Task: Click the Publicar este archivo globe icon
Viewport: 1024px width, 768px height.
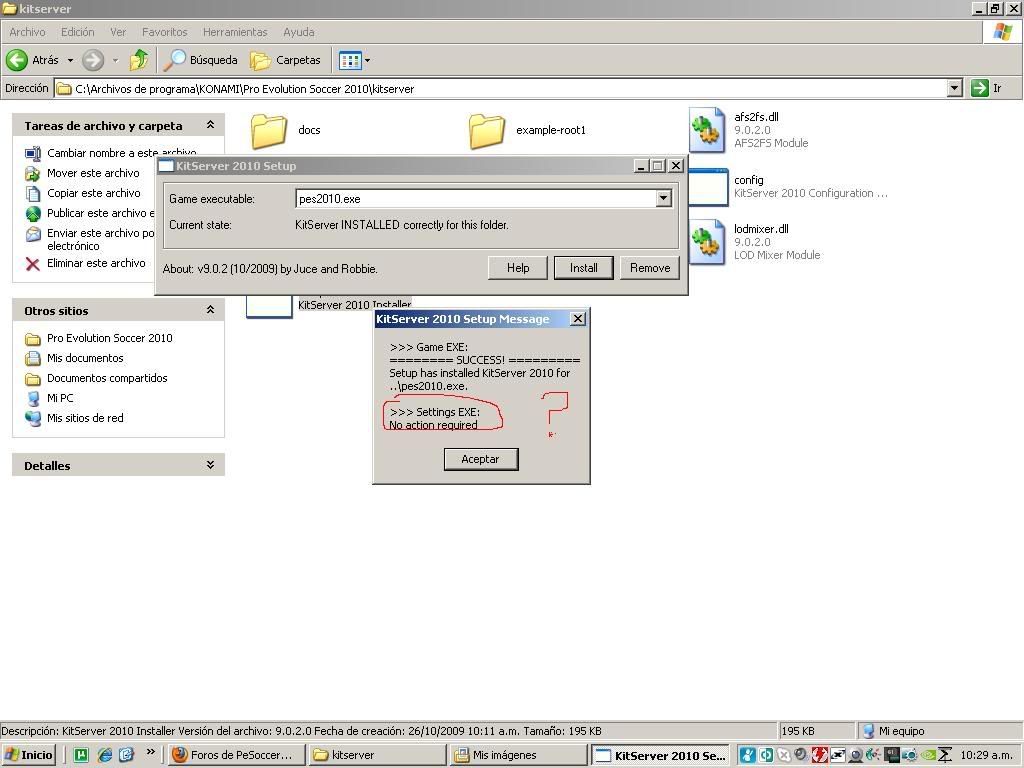Action: coord(33,214)
